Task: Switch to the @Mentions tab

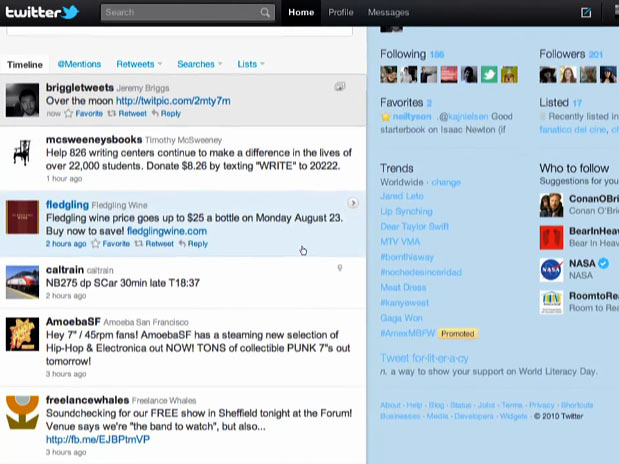Action: (x=78, y=64)
